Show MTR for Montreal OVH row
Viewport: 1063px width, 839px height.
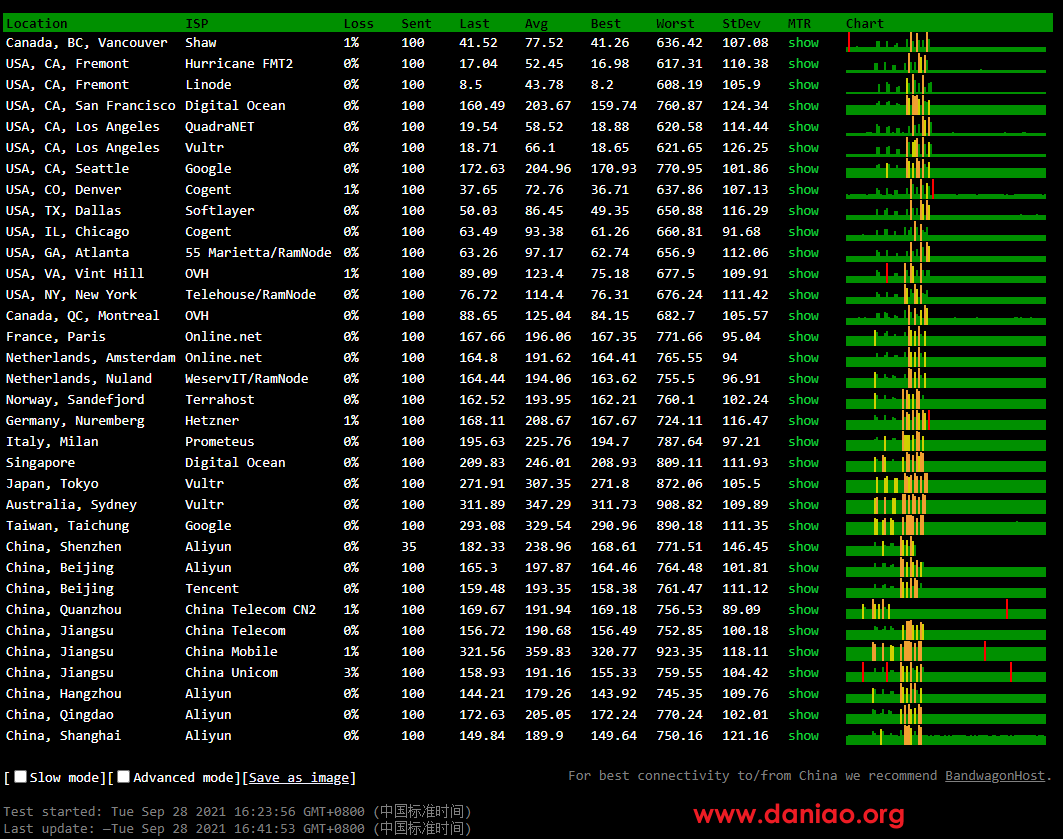point(803,316)
